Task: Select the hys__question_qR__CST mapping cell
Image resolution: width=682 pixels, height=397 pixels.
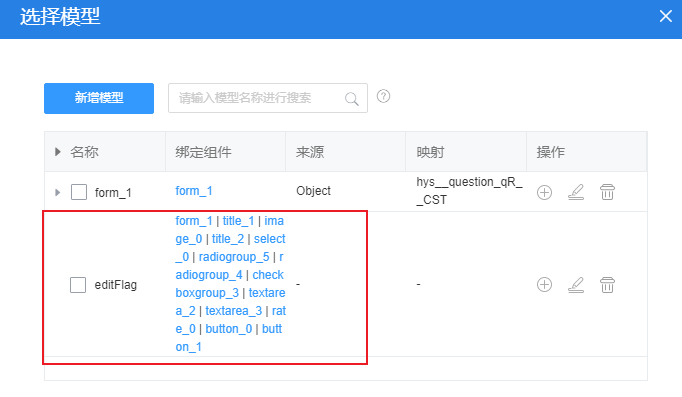Action: point(469,190)
